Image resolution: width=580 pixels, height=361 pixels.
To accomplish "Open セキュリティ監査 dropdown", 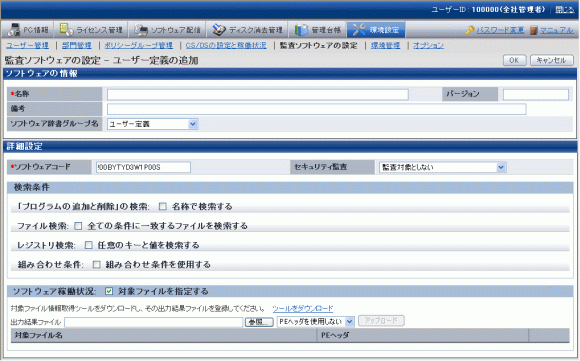I will tap(442, 167).
